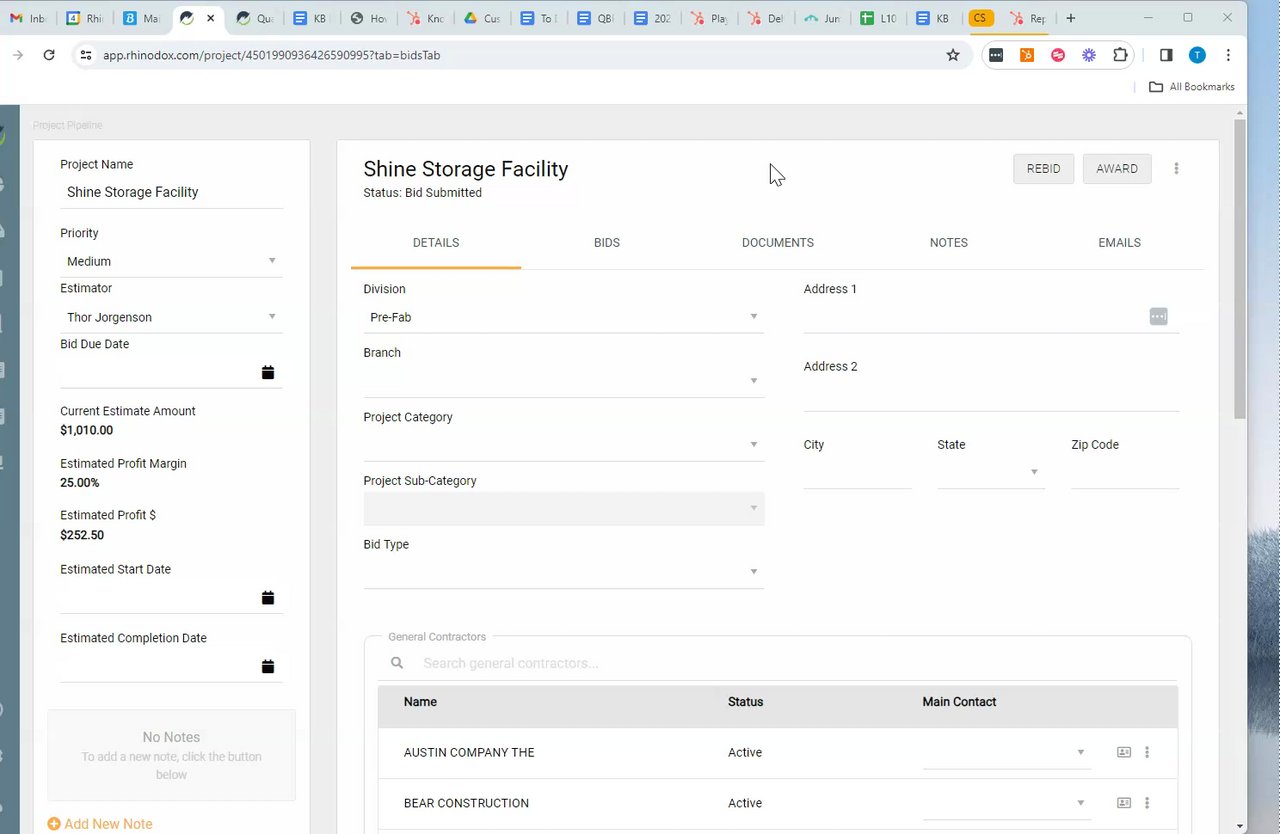
Task: Bookmark this page with star icon
Action: (953, 55)
